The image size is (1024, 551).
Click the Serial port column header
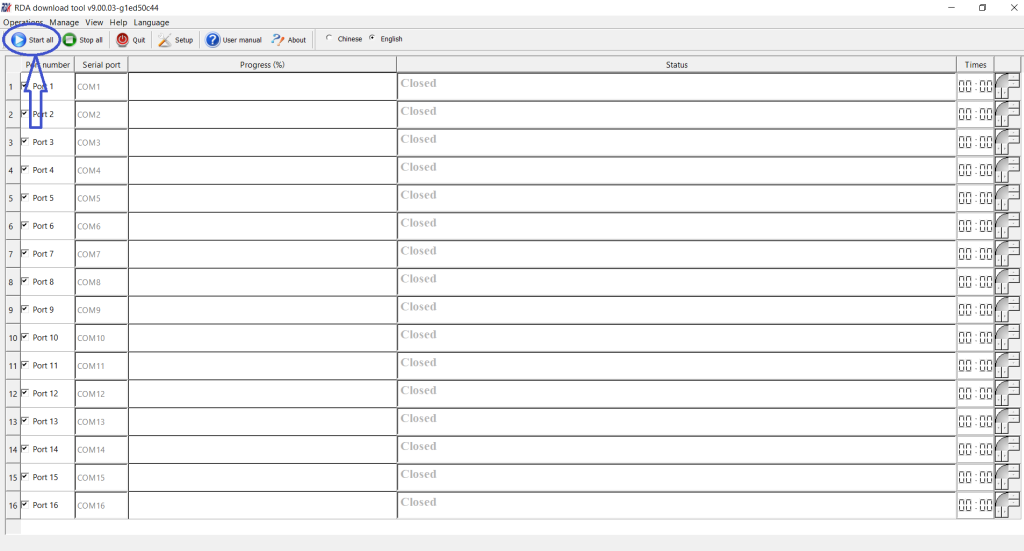coord(101,65)
